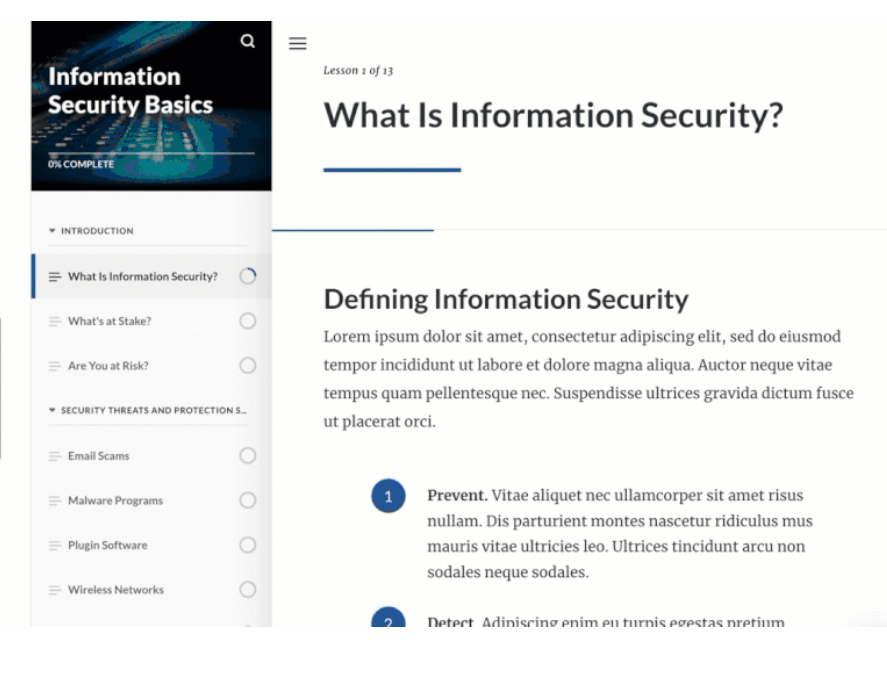Click the lines icon beside Malware Programs
The image size is (887, 682).
tap(54, 500)
